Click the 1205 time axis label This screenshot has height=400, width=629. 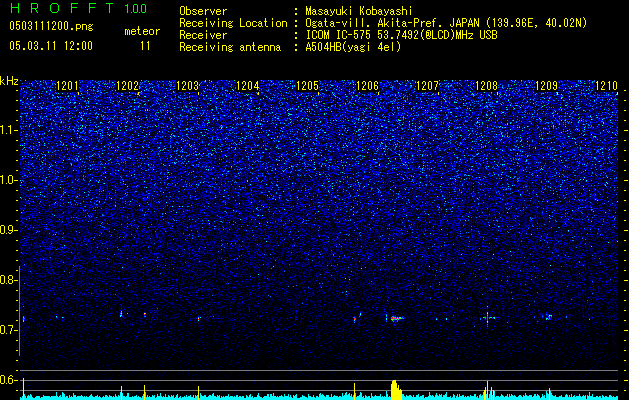tap(307, 86)
